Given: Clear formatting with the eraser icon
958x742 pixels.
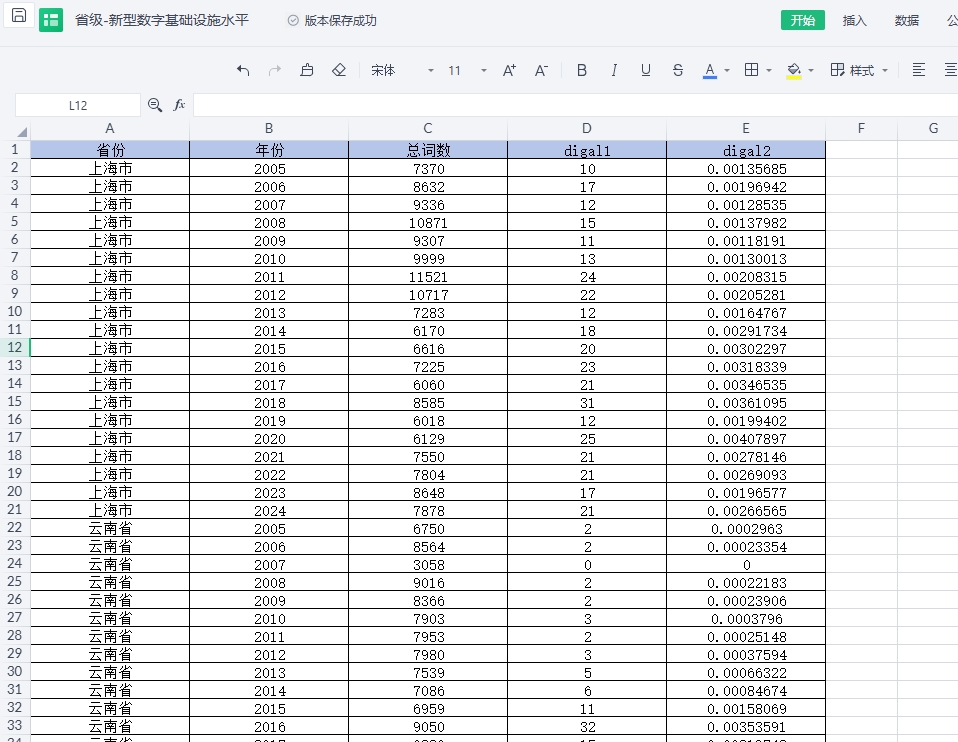Looking at the screenshot, I should (x=338, y=70).
